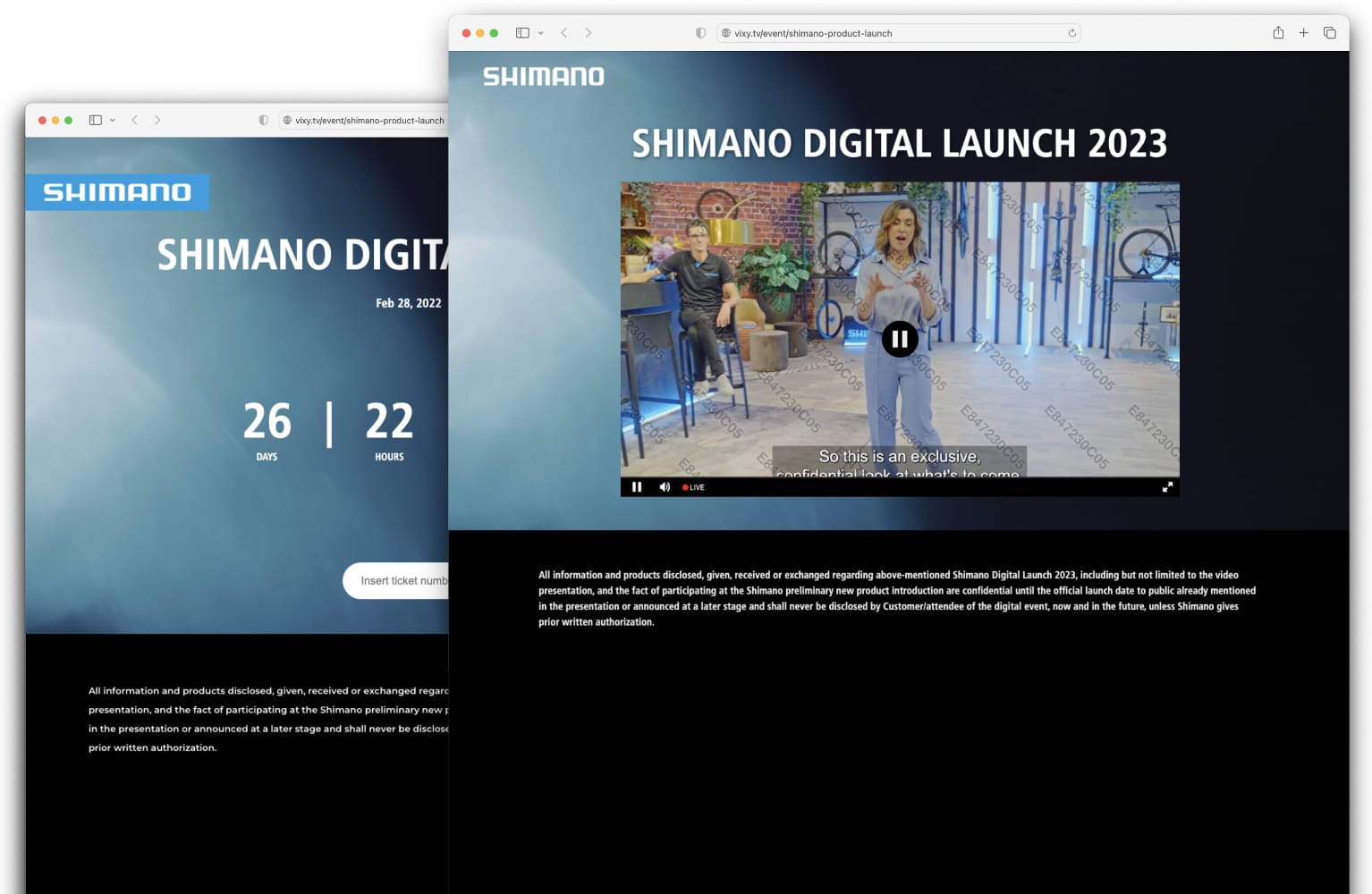Click the disclaimer text in the back window
Screen dimensions: 1372x894
coord(268,719)
